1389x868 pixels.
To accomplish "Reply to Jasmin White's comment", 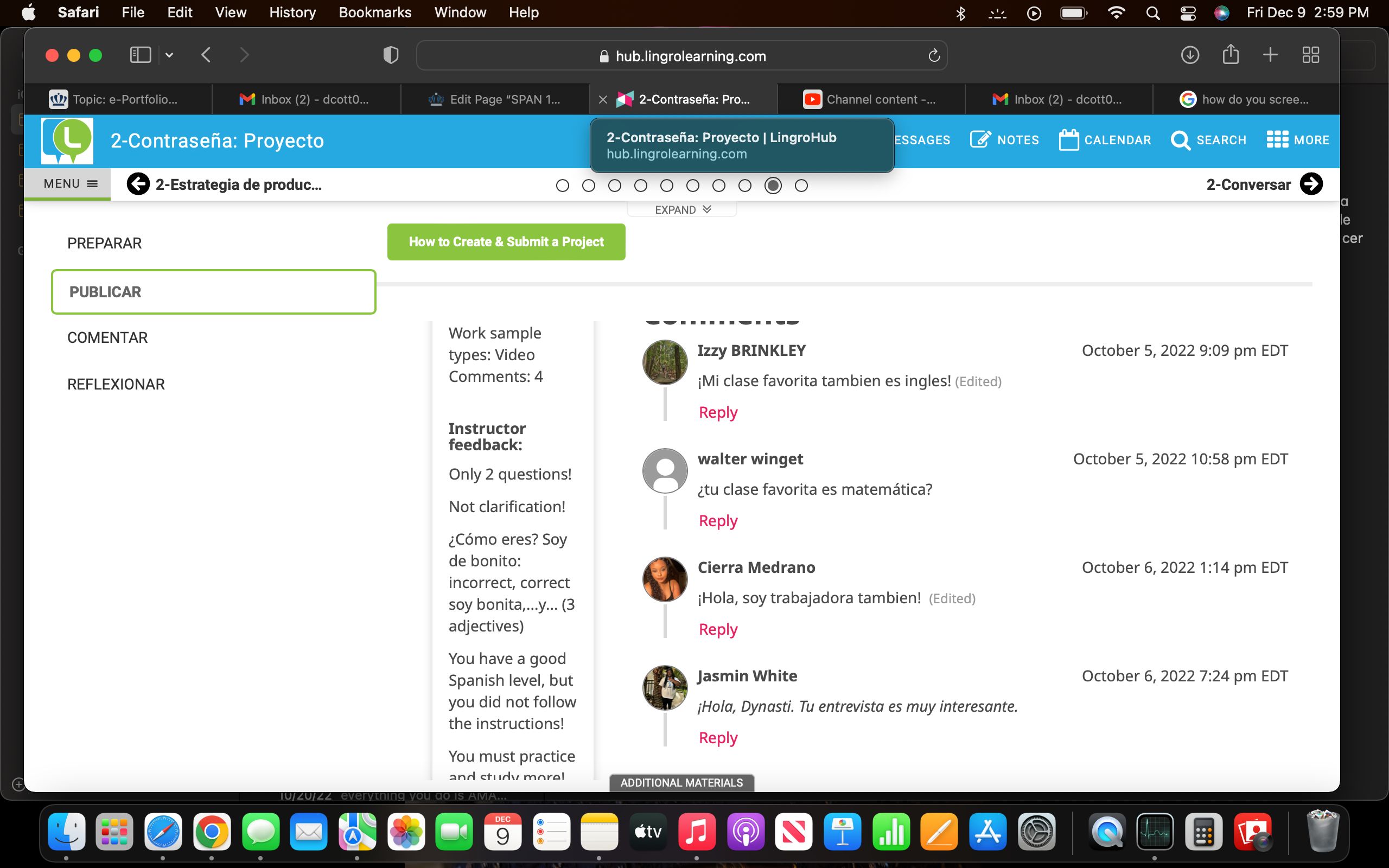I will coord(717,738).
